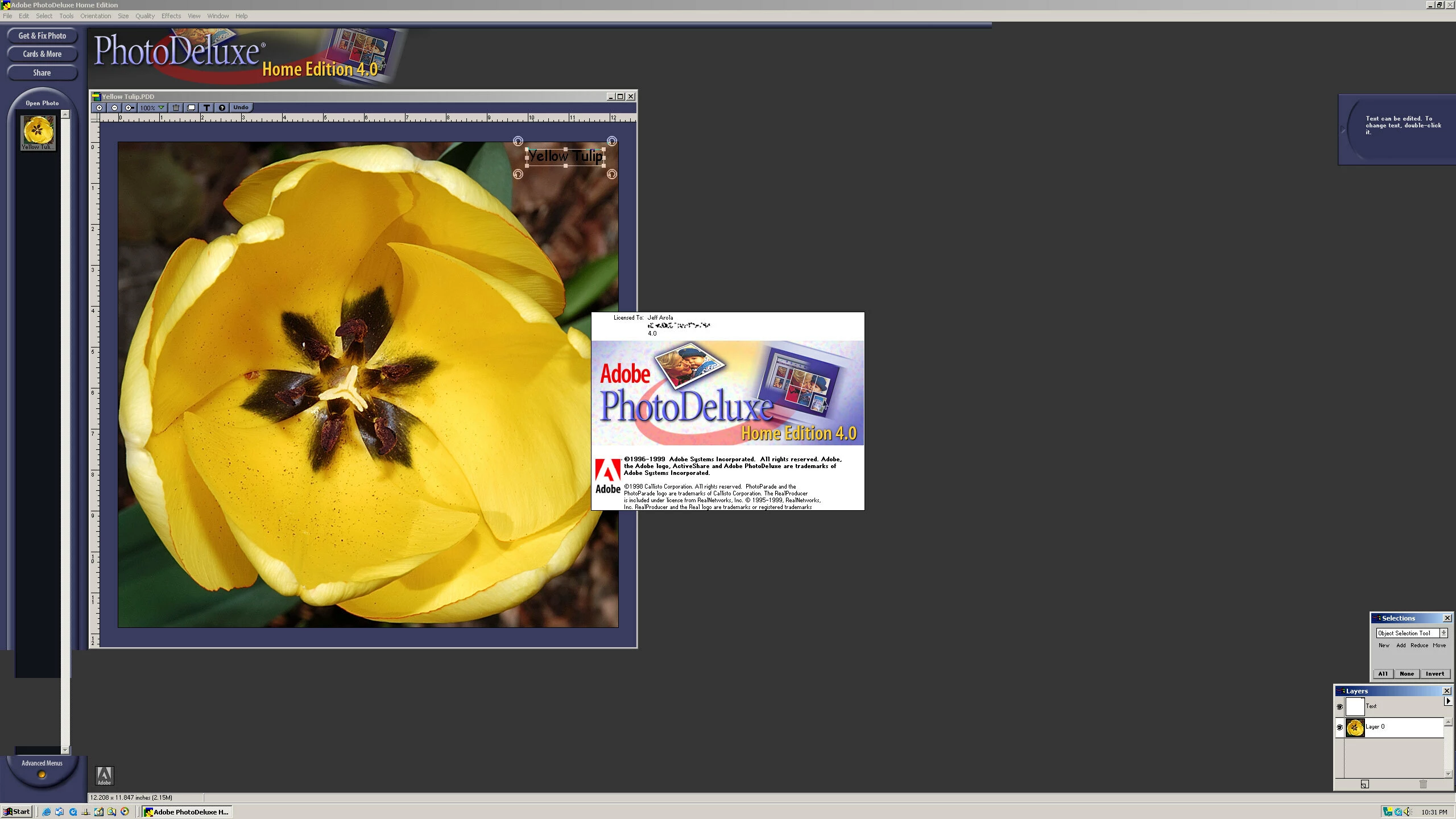Click the duplicate layers icon in image toolbar
This screenshot has width=1456, height=819.
[191, 107]
